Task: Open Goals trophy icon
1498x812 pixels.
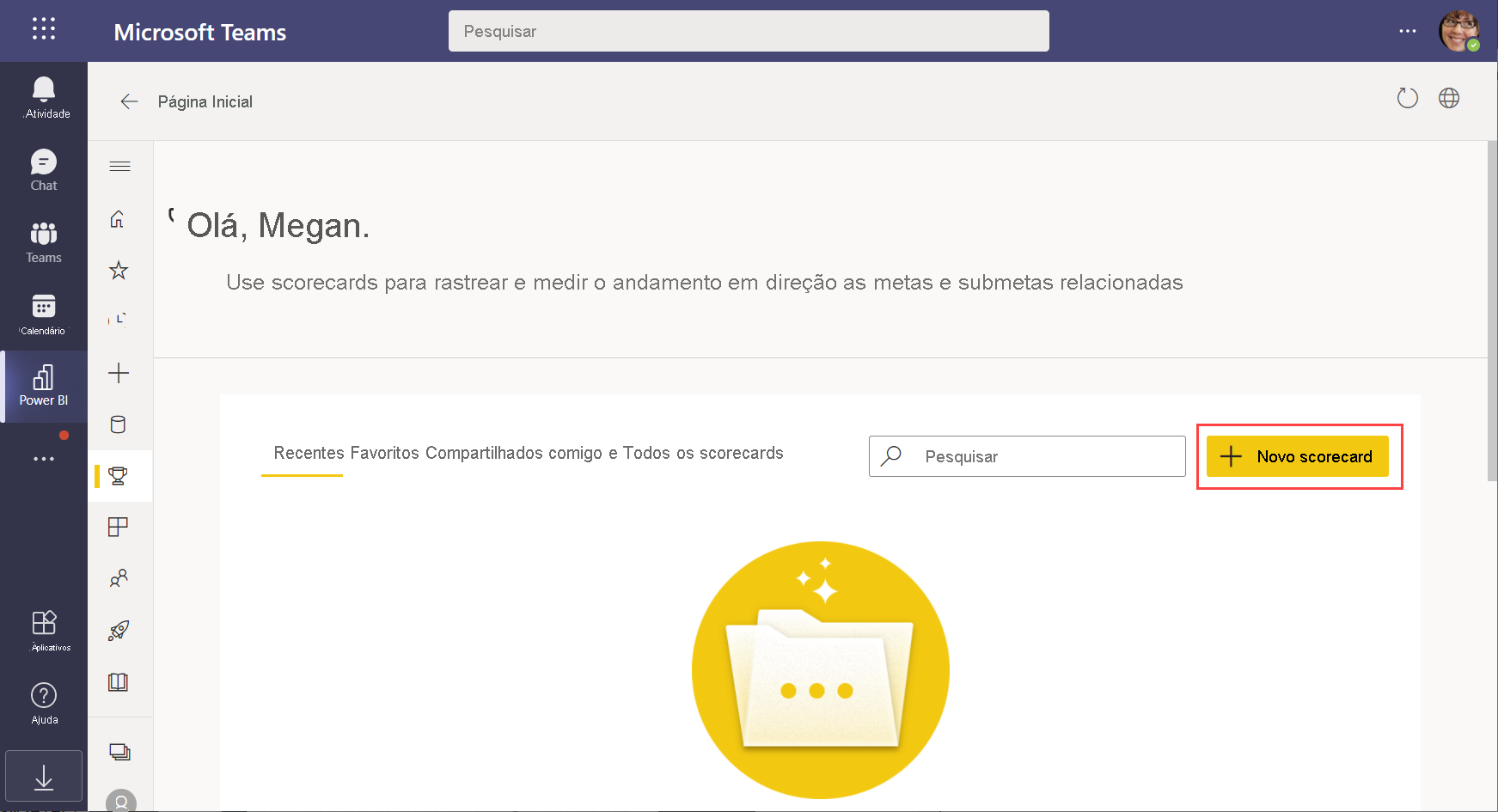Action: tap(119, 476)
